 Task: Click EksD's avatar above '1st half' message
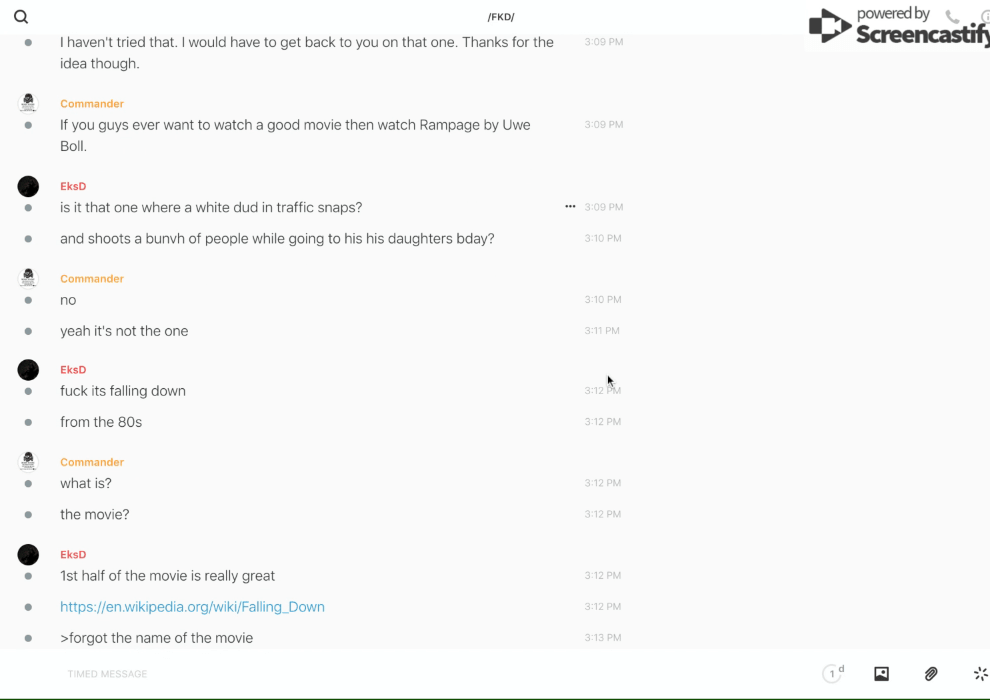(28, 554)
